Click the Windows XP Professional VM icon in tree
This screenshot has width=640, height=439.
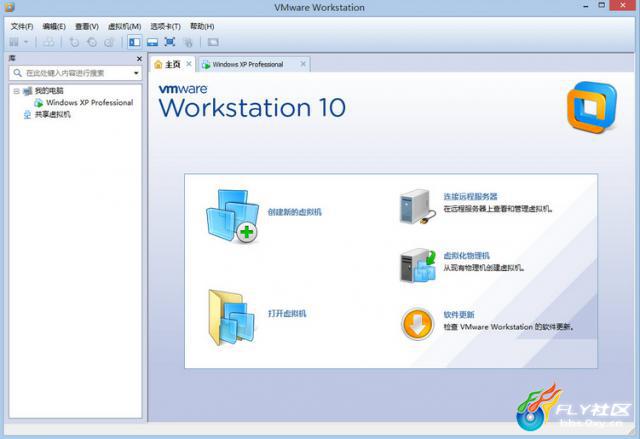click(39, 103)
